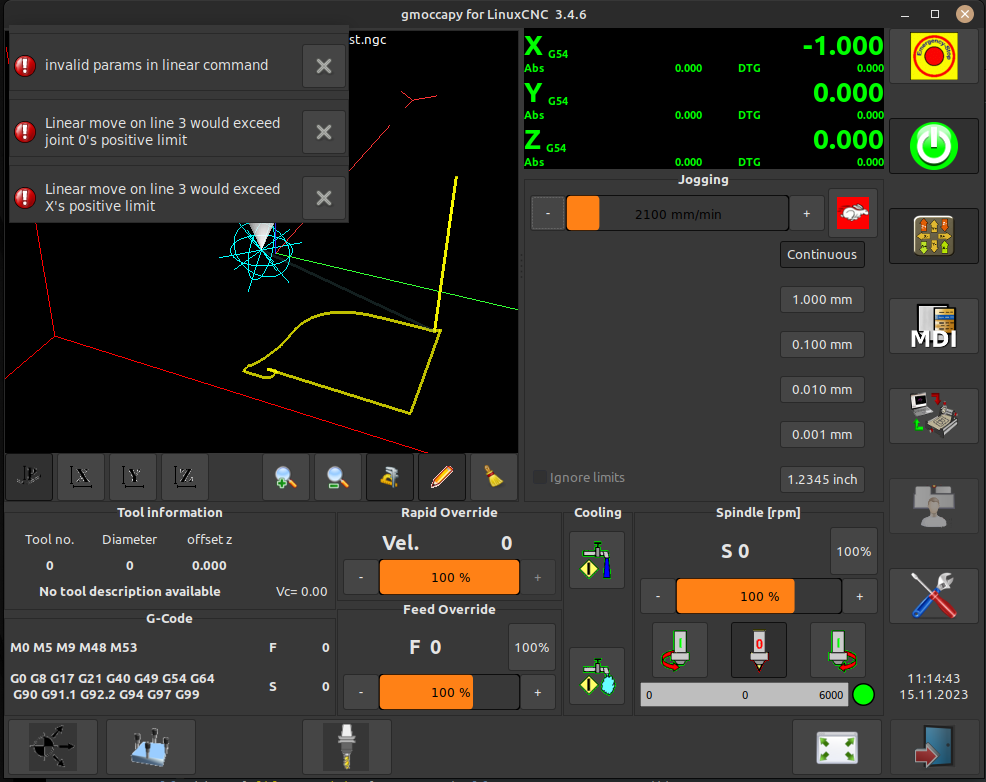The image size is (986, 782).
Task: Switch preview to the X view
Action: [x=80, y=477]
